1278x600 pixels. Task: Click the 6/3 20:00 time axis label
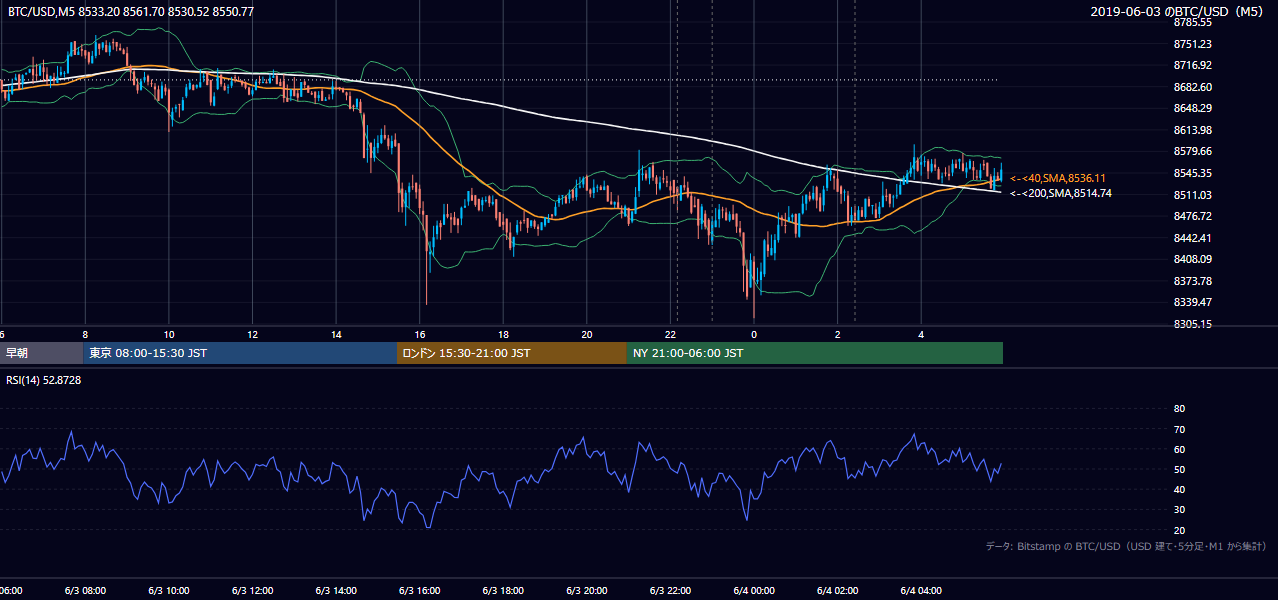pyautogui.click(x=587, y=591)
